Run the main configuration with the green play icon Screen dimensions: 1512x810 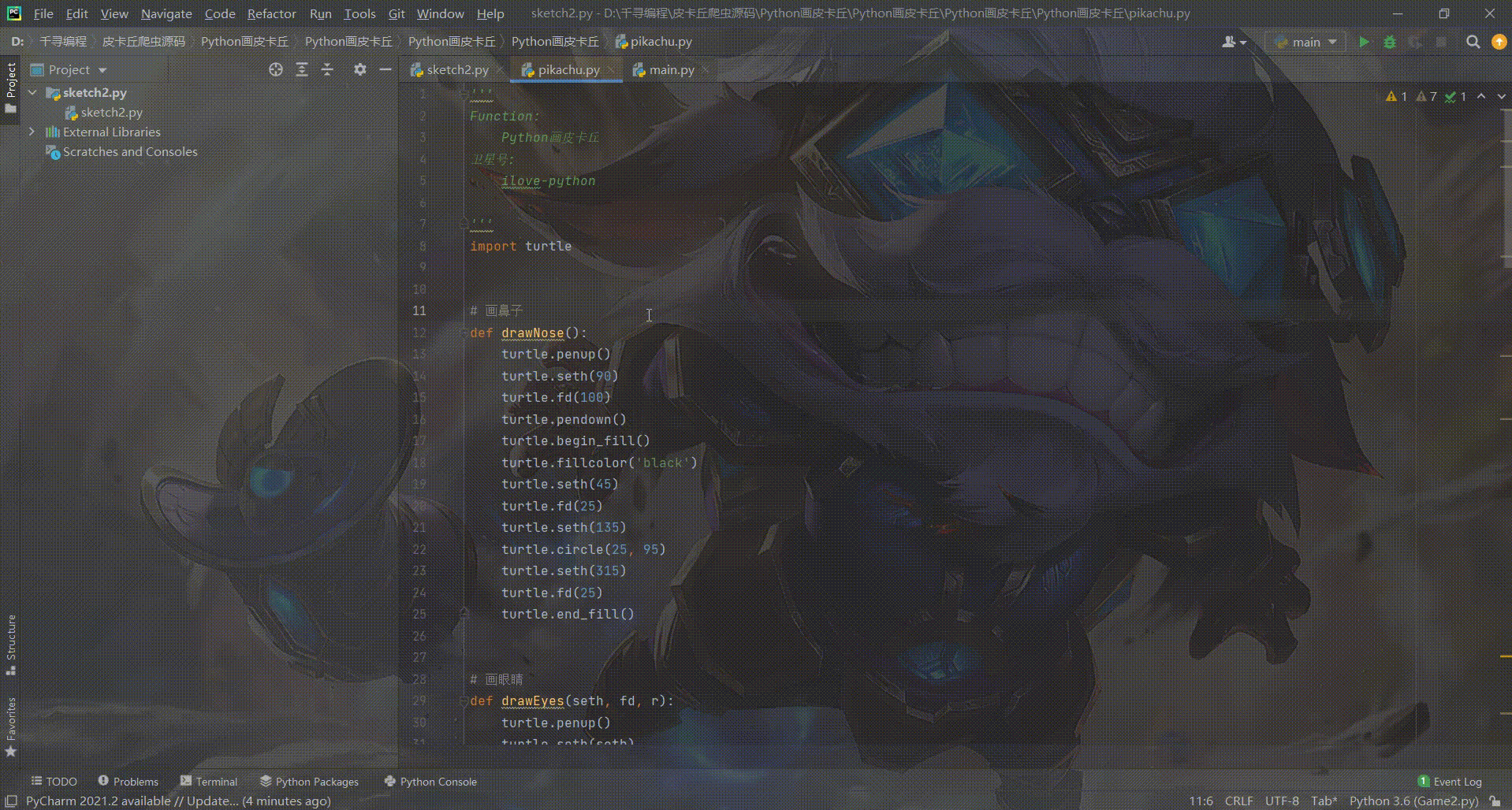tap(1364, 42)
